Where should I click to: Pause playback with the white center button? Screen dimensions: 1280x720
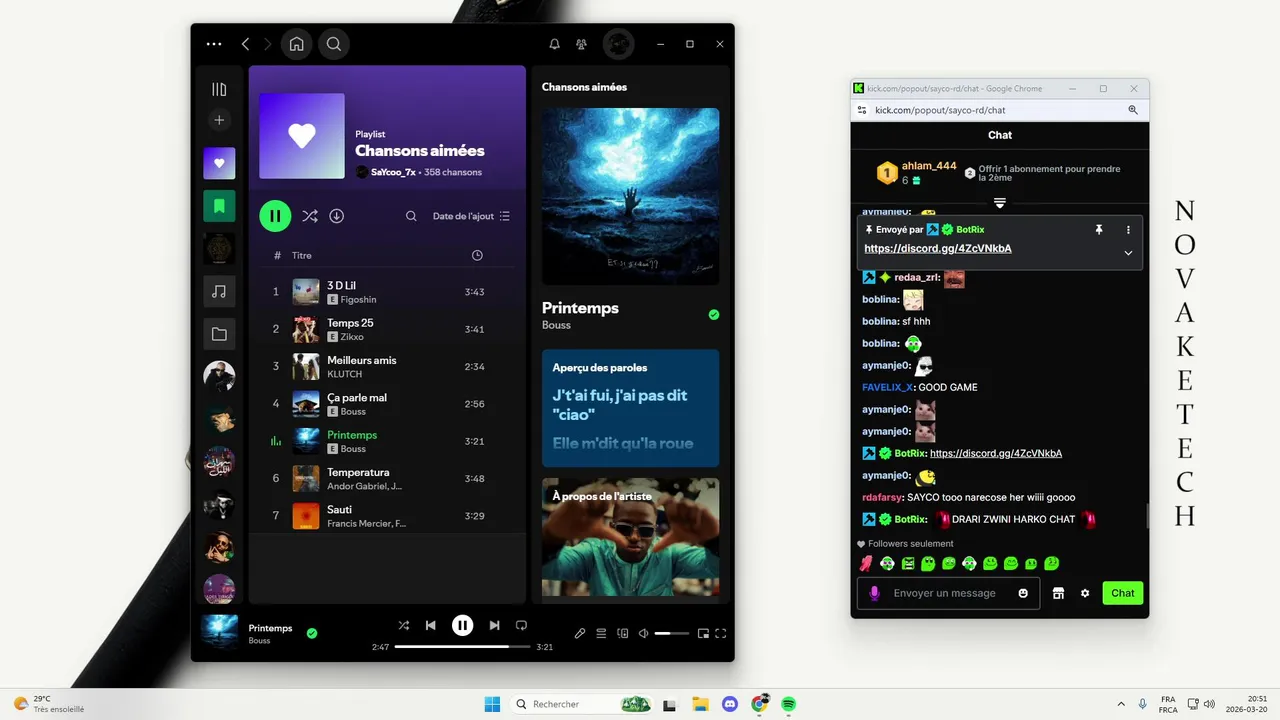point(462,625)
